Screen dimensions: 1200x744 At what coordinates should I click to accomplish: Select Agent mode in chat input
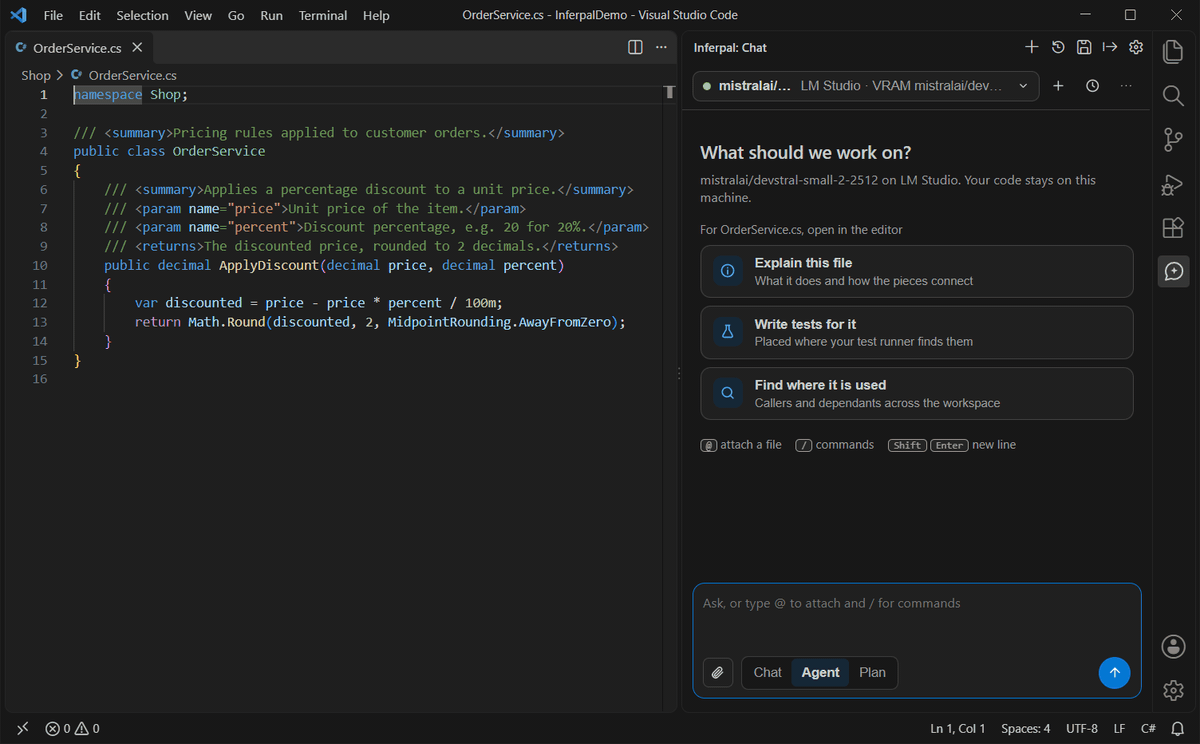point(820,672)
